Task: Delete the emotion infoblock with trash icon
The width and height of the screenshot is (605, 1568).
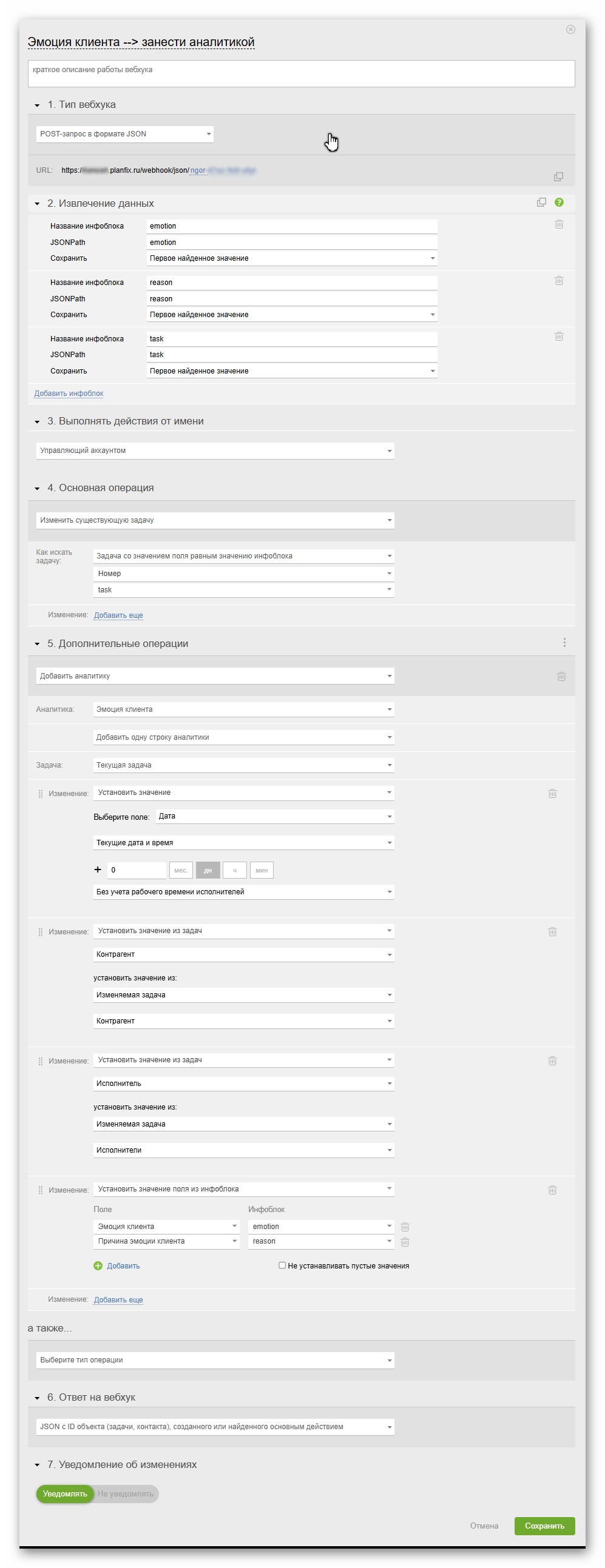Action: tap(559, 224)
